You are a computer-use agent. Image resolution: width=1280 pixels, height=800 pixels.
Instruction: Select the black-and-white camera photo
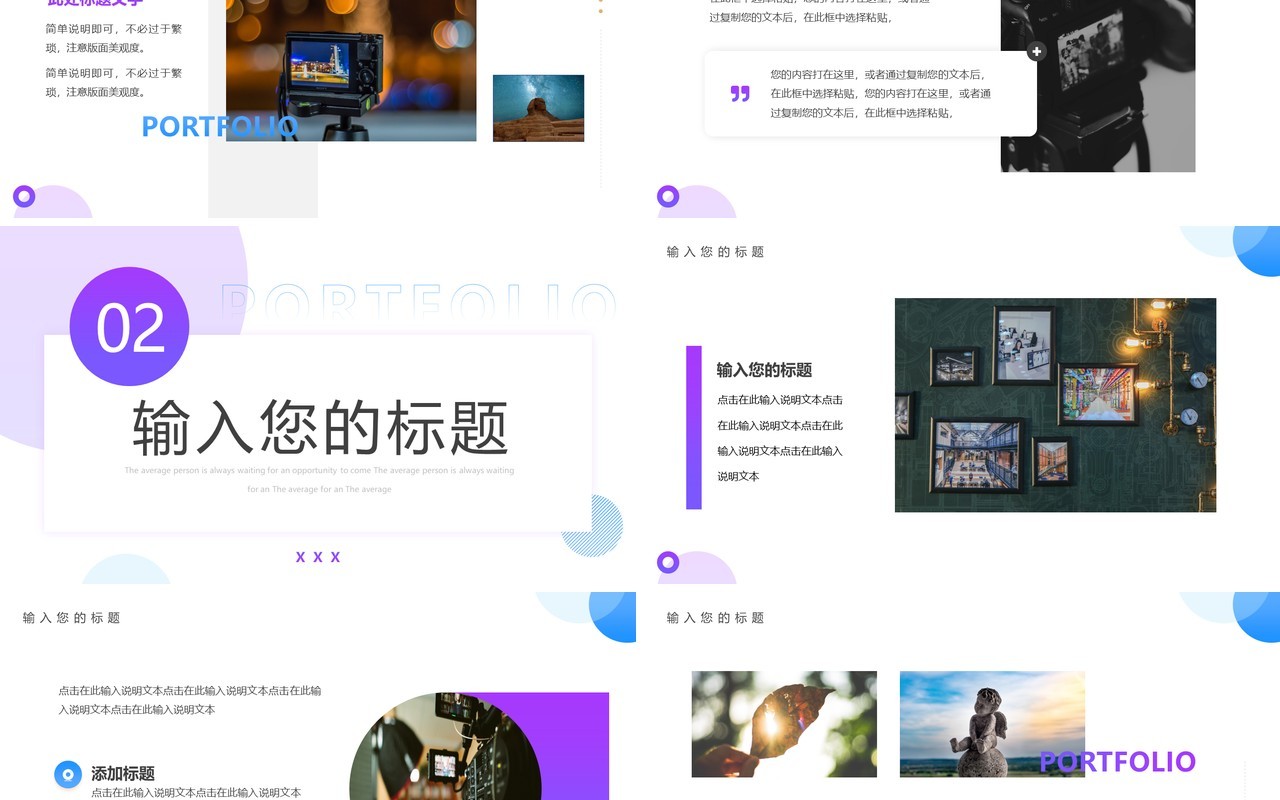[1098, 86]
